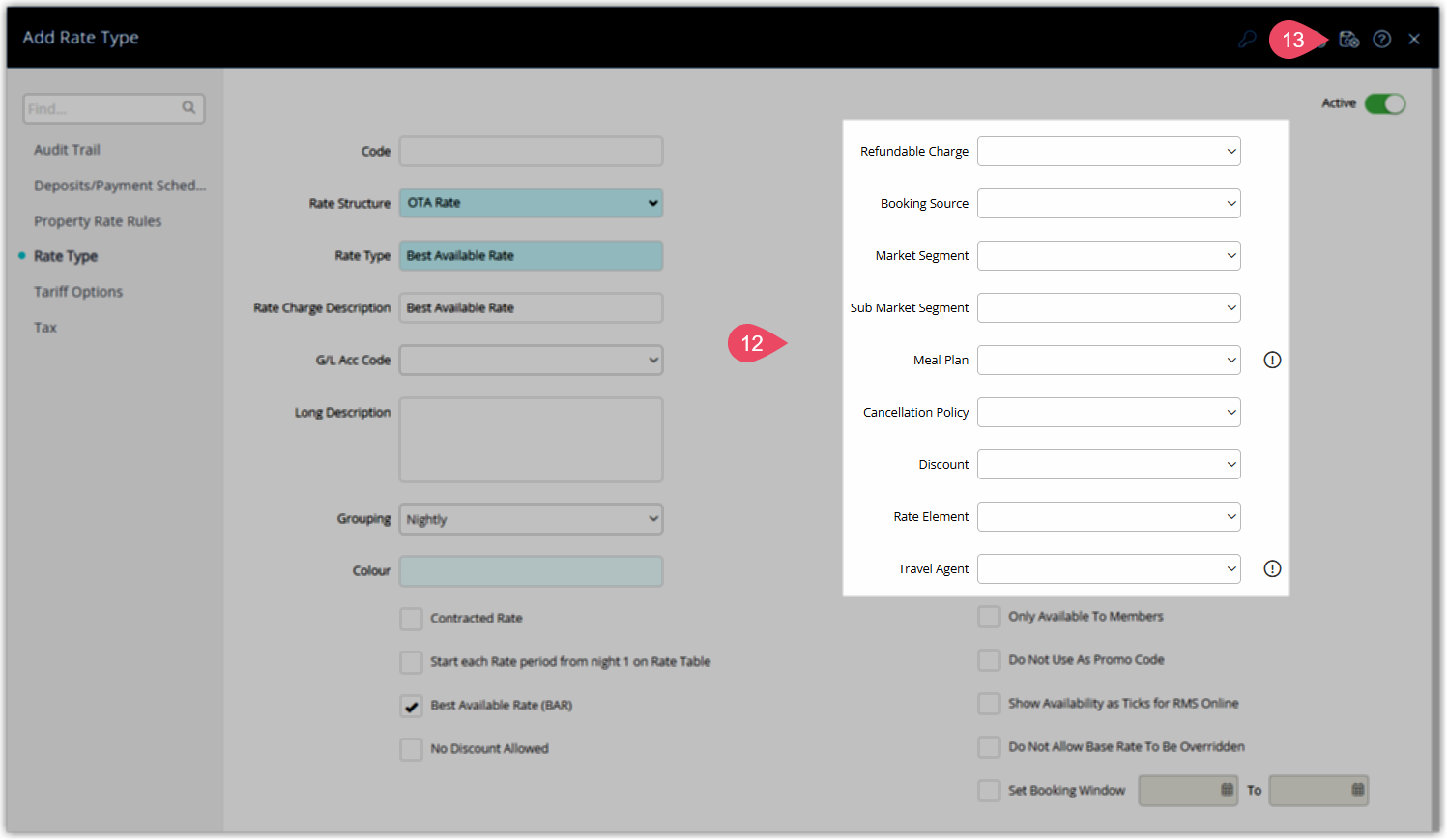
Task: Click the Colour swatch field
Action: tap(531, 571)
